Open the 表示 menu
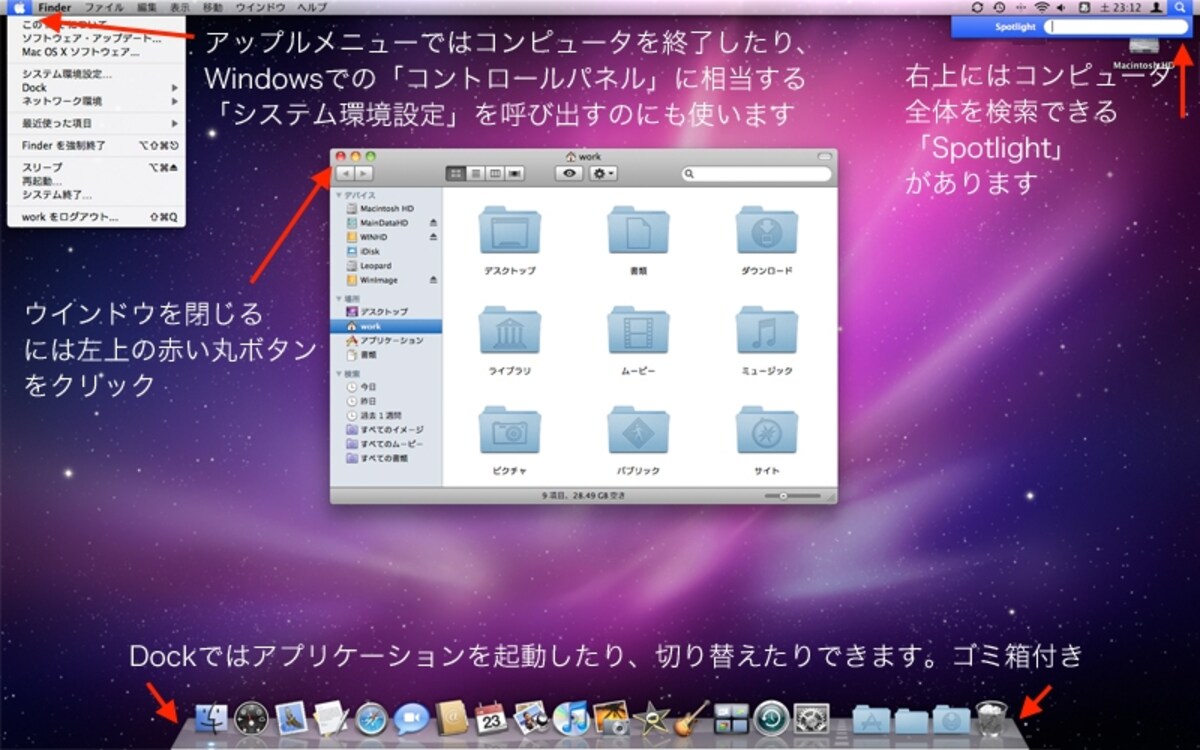 click(180, 7)
